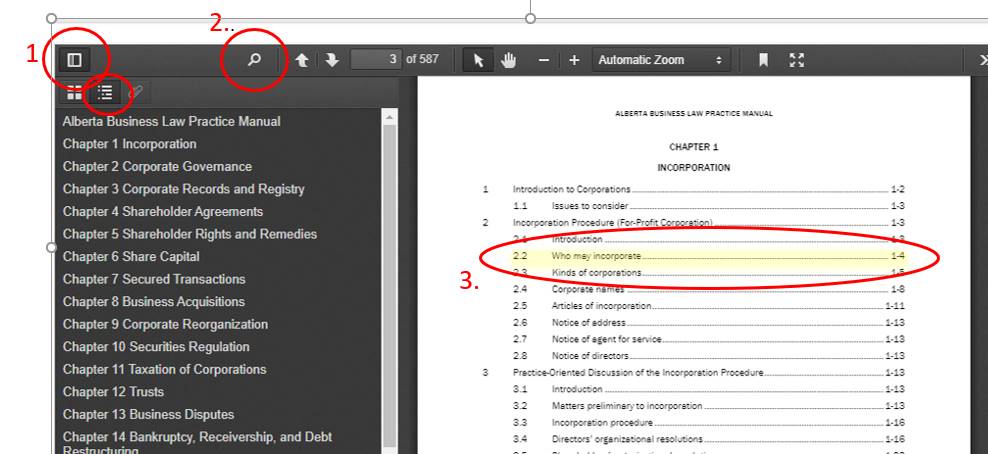
Task: Follow 'Introduction to Corporations' contents link
Action: (x=571, y=189)
